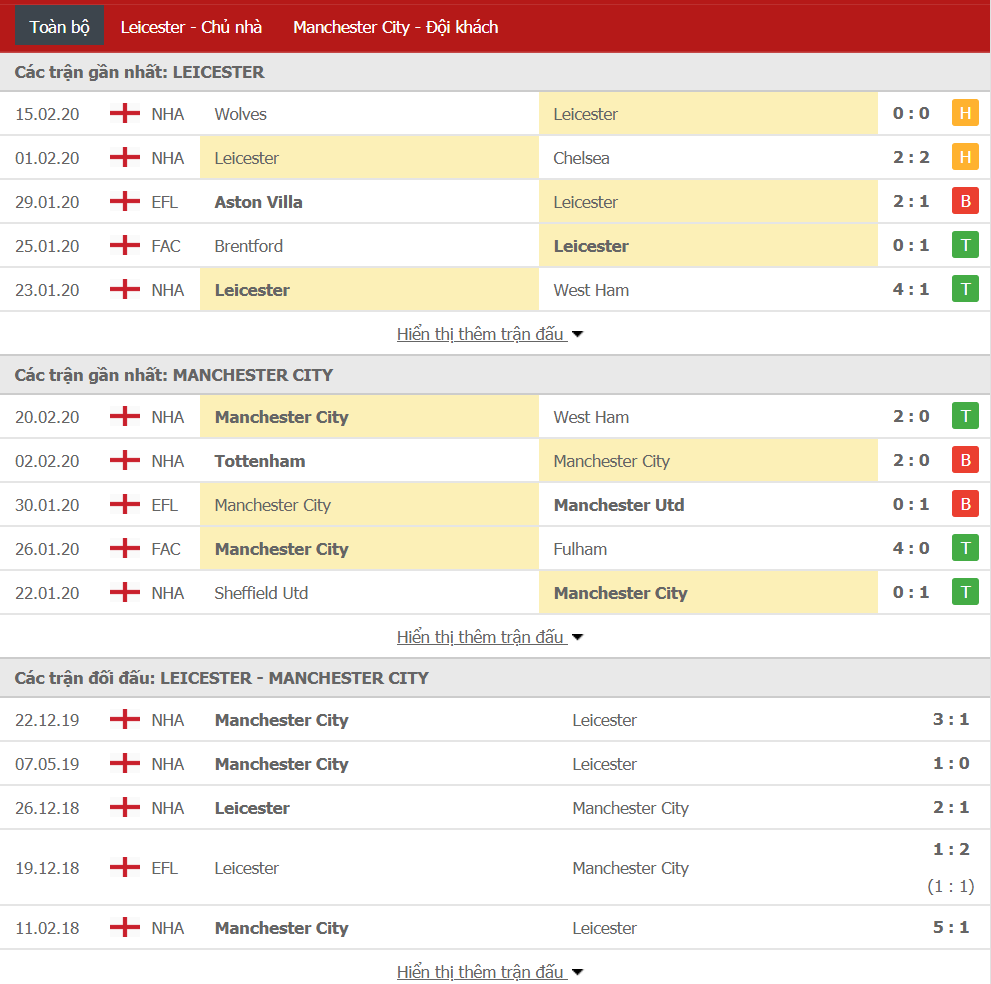Click the date 19.12.18
991x984 pixels.
click(47, 868)
